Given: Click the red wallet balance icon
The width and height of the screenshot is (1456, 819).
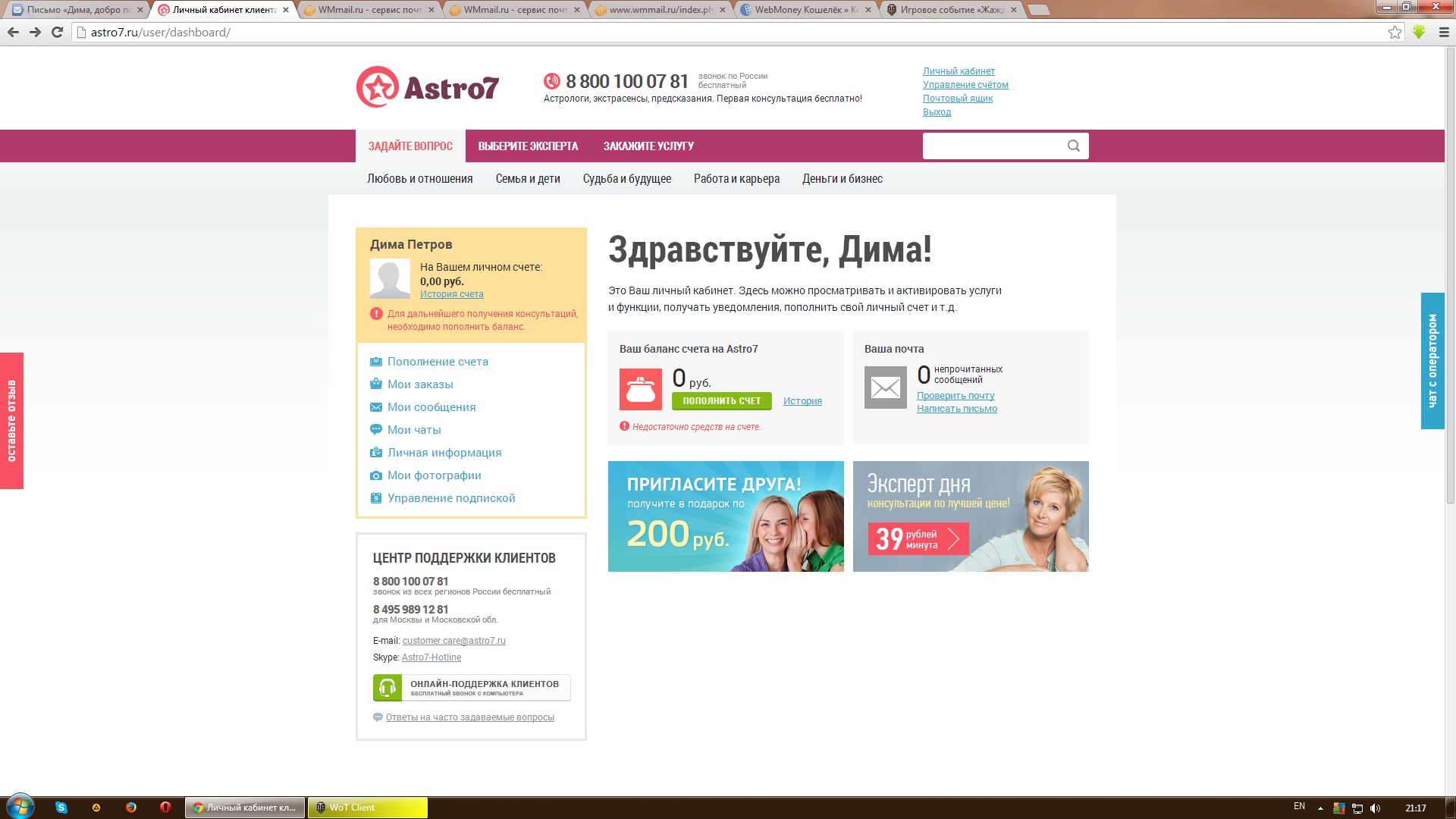Looking at the screenshot, I should click(641, 389).
